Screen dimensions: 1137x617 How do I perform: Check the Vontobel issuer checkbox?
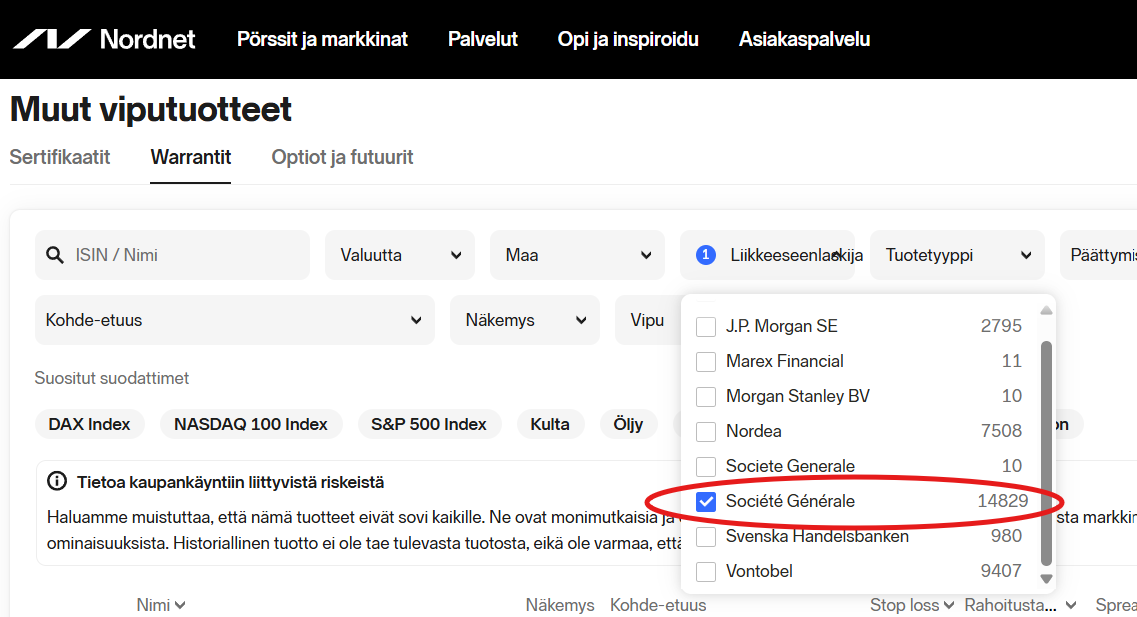click(706, 571)
